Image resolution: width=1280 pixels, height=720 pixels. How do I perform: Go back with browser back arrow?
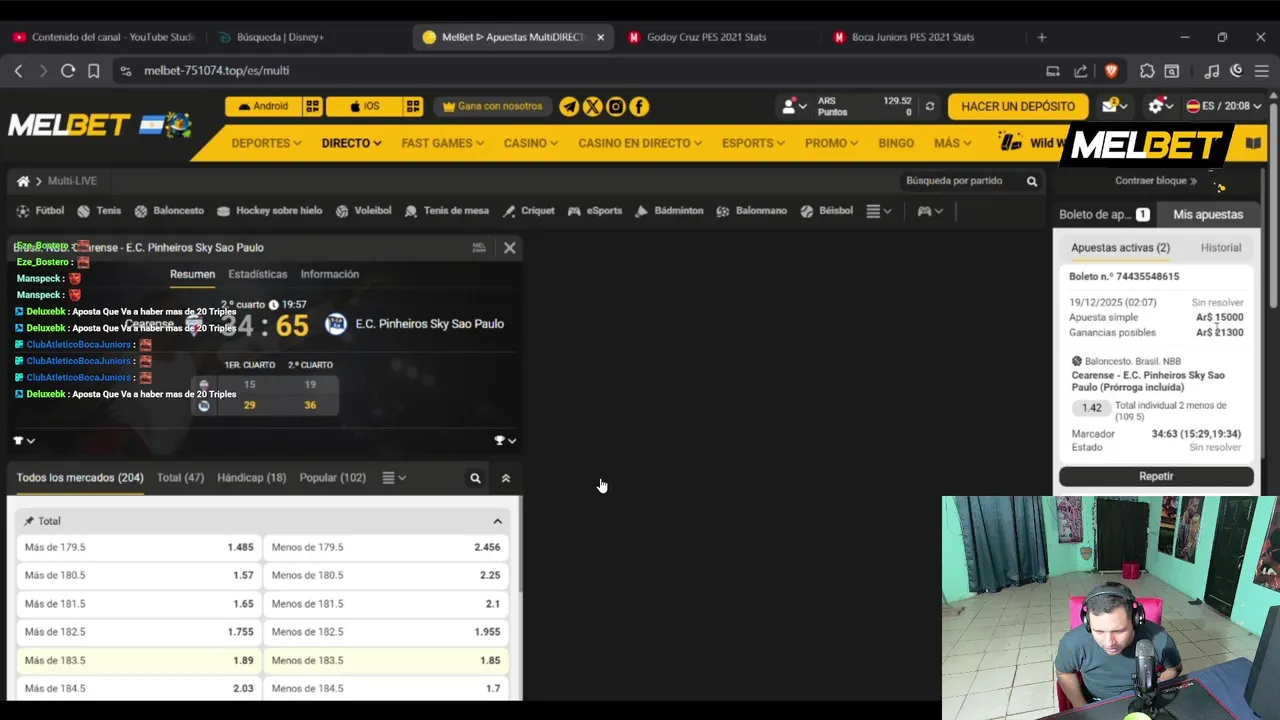tap(18, 71)
